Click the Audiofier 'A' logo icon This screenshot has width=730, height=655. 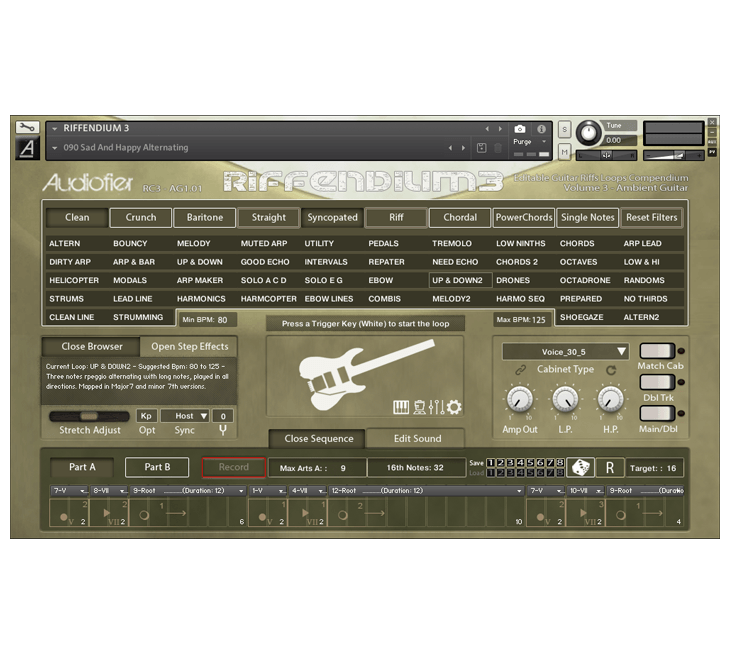click(27, 148)
